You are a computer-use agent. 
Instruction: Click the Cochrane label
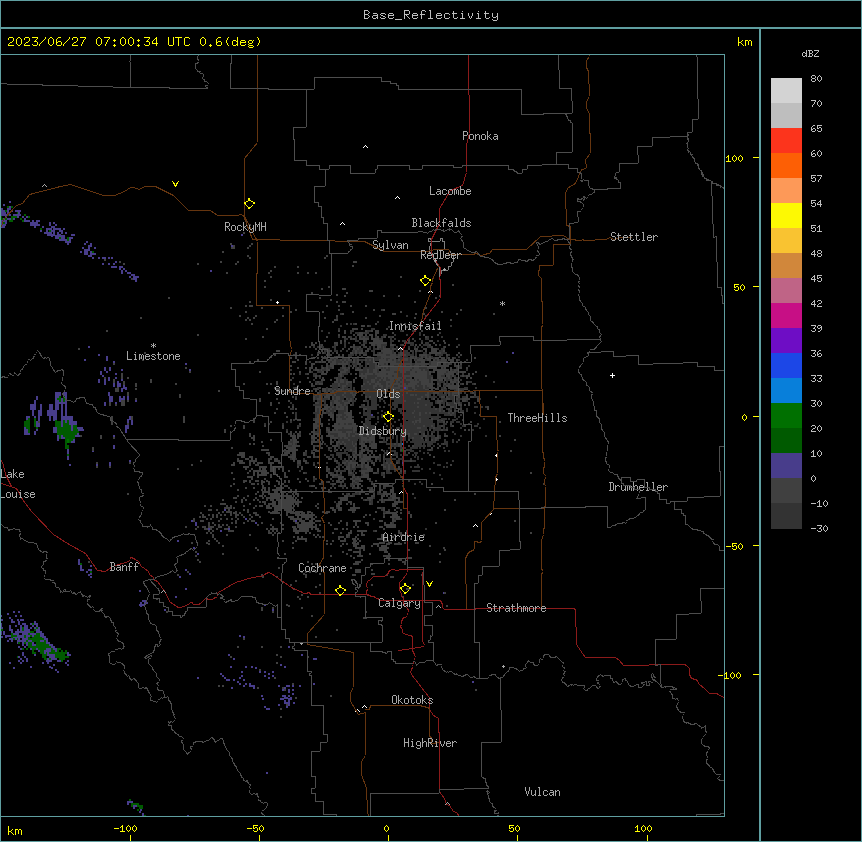[x=322, y=568]
